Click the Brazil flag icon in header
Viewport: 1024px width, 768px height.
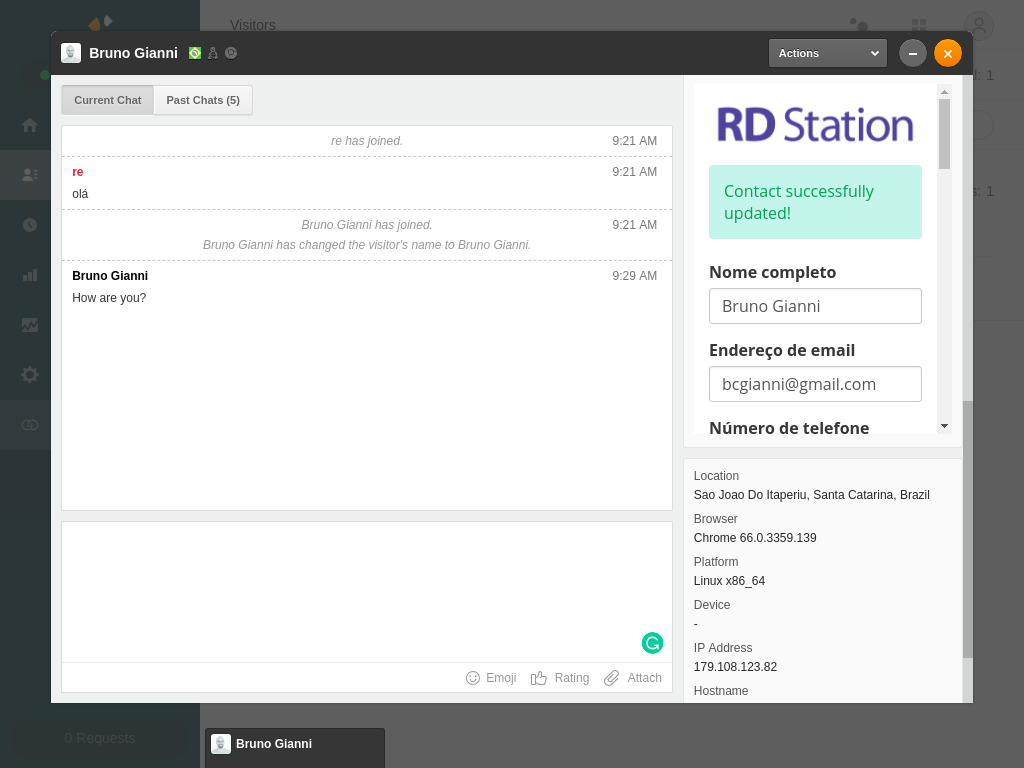pyautogui.click(x=195, y=53)
